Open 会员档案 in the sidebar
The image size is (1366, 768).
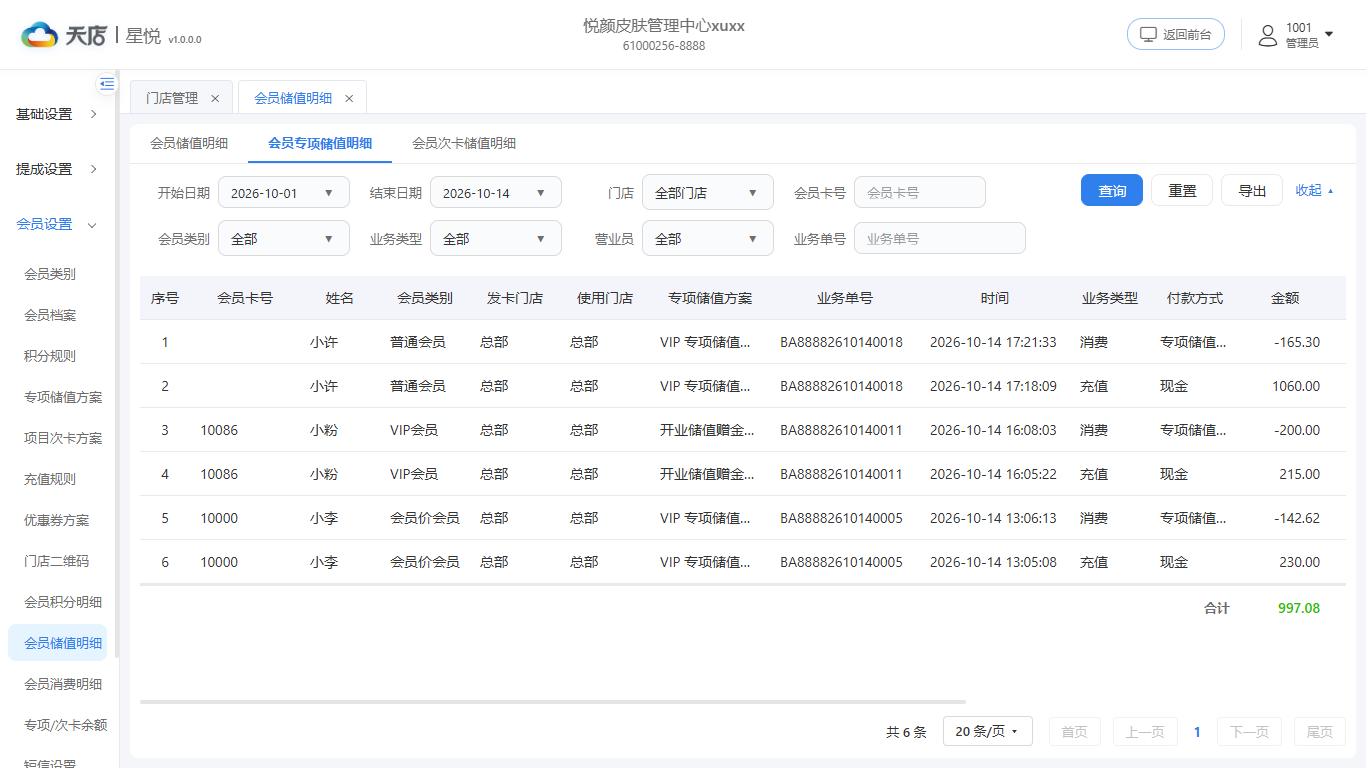(x=50, y=315)
